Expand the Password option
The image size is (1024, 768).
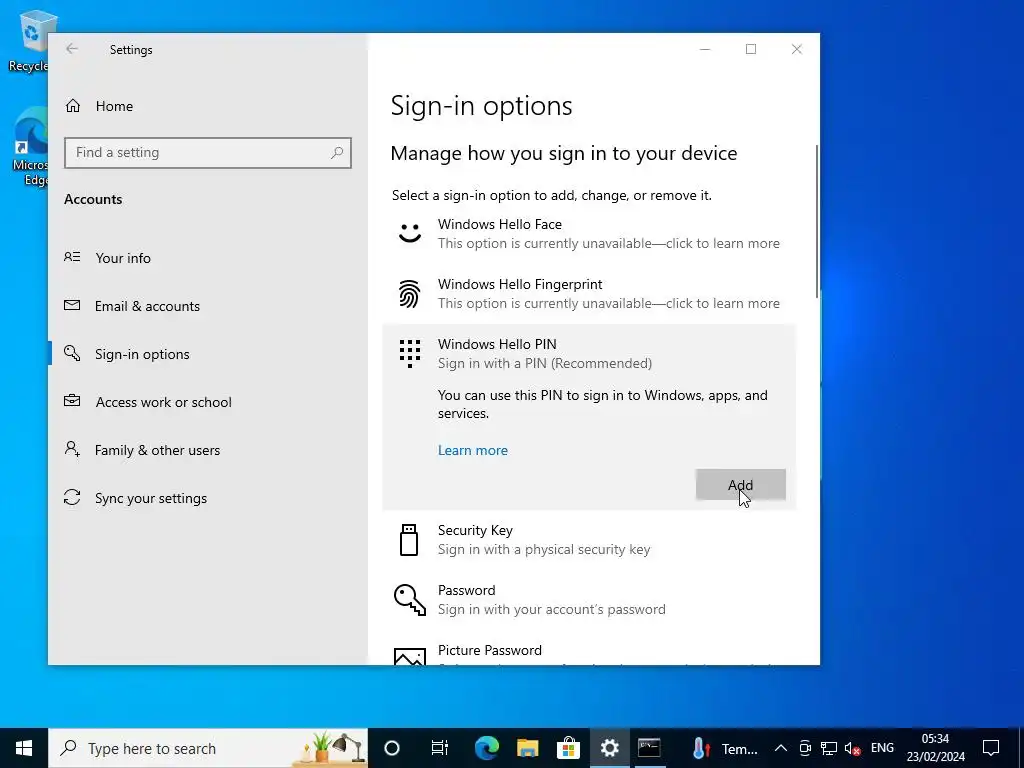point(589,600)
